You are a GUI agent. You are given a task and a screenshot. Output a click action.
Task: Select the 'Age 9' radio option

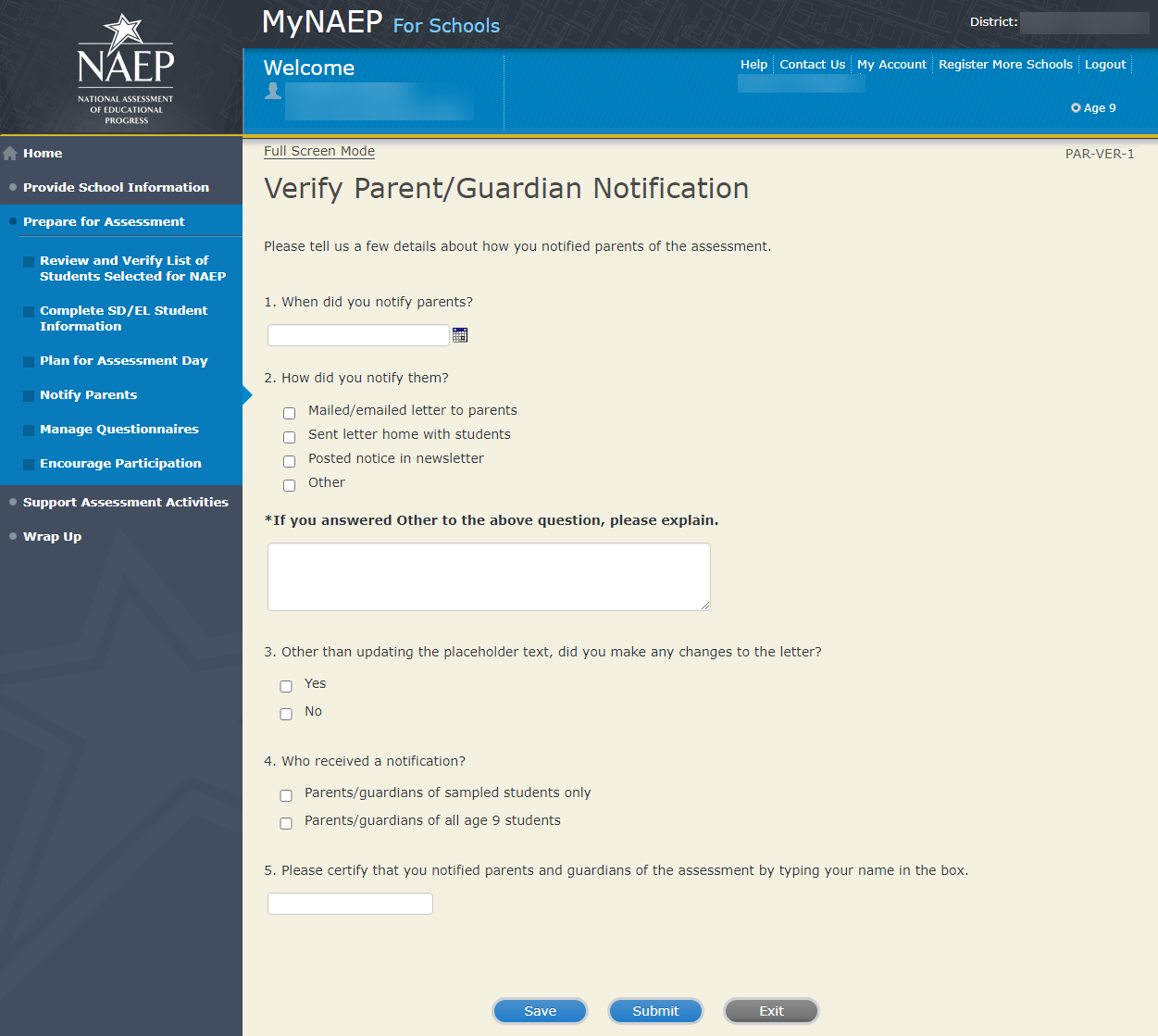point(1077,107)
